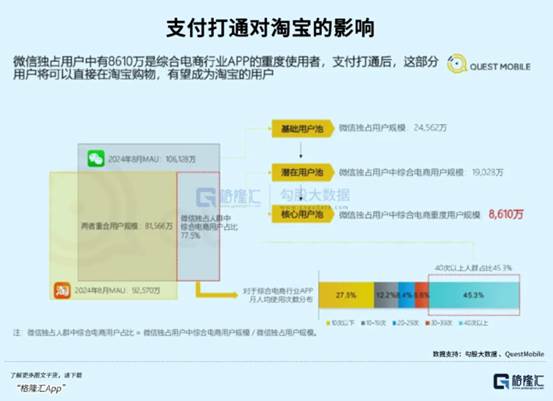Select the 核心用户池 yellow label

pyautogui.click(x=303, y=214)
